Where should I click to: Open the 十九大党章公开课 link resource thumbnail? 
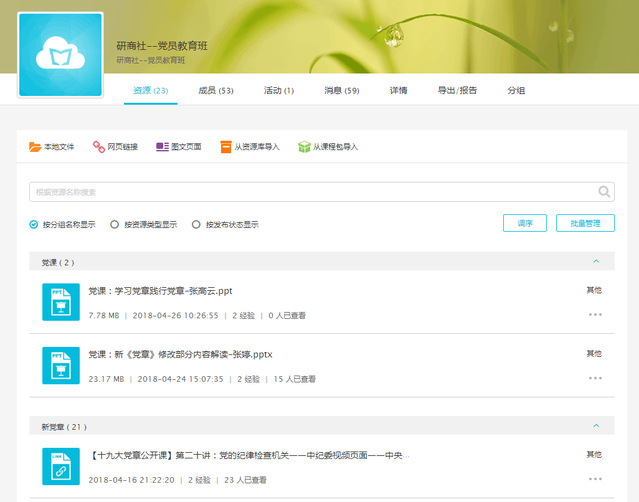(60, 466)
